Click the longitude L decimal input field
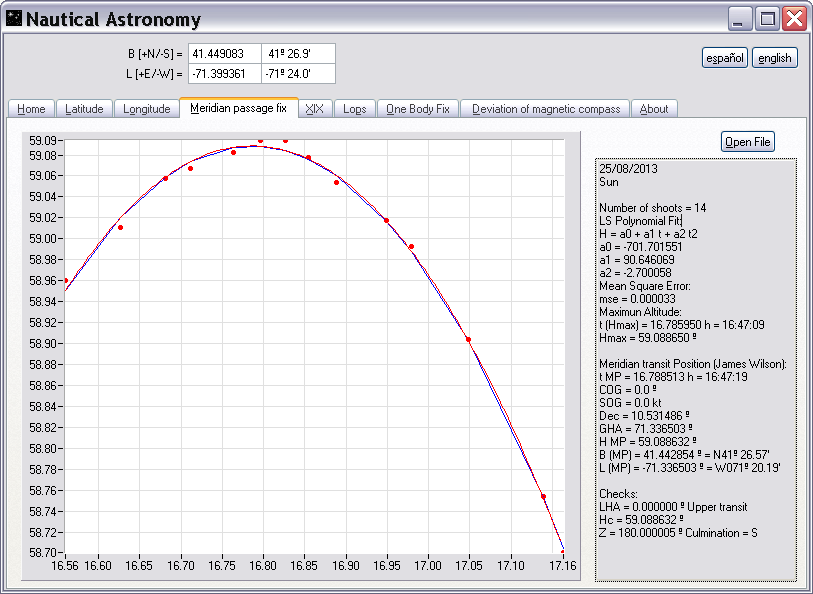This screenshot has width=813, height=594. click(224, 74)
